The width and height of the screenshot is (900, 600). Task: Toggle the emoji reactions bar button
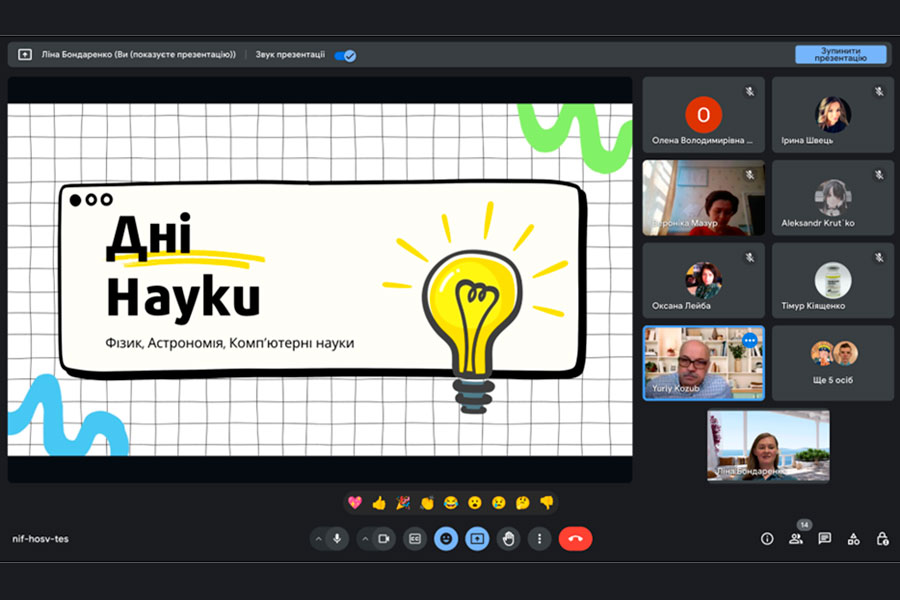pos(446,539)
